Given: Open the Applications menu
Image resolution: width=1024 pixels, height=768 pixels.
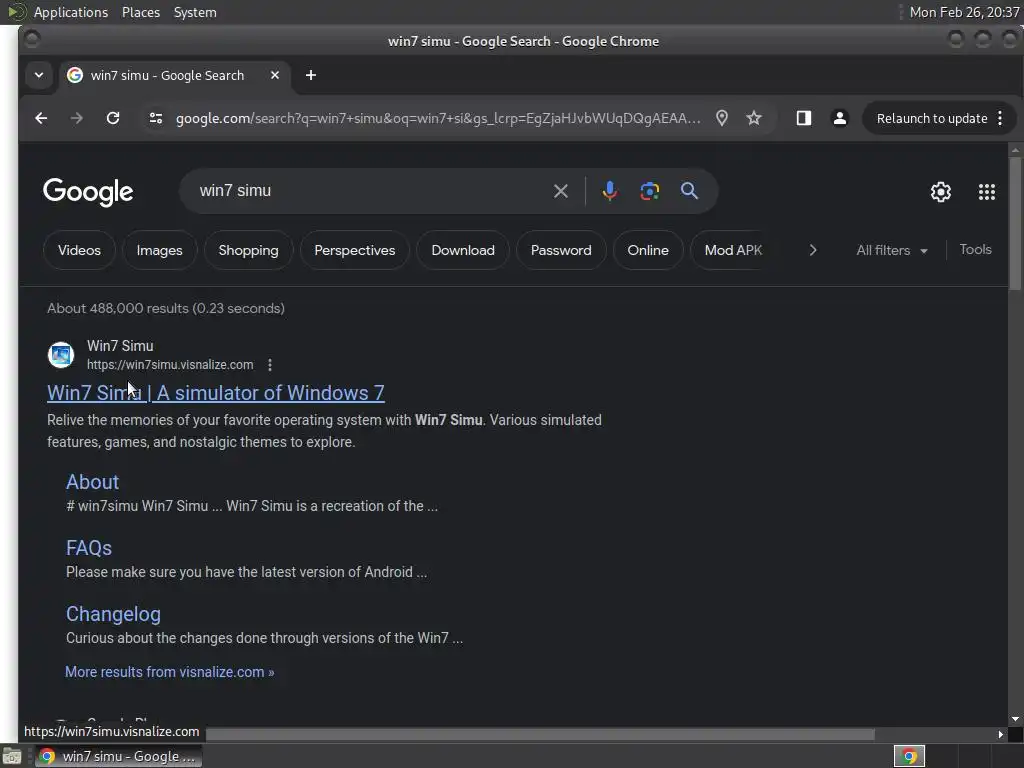Looking at the screenshot, I should coord(71,12).
